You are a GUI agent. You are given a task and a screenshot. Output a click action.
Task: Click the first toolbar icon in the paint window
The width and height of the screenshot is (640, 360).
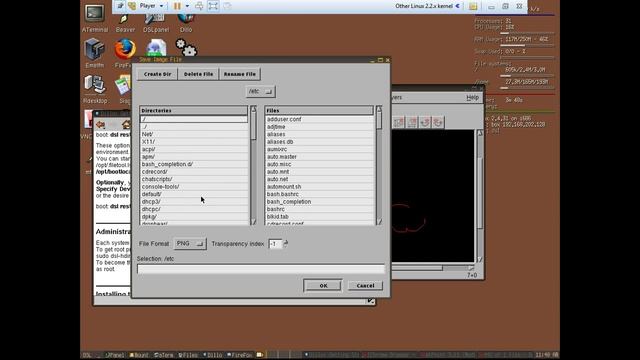pyautogui.click(x=399, y=122)
